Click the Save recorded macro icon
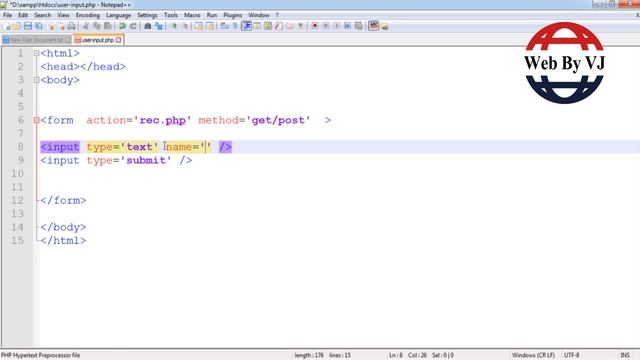Screen dimensions: 640x360 [359, 26]
